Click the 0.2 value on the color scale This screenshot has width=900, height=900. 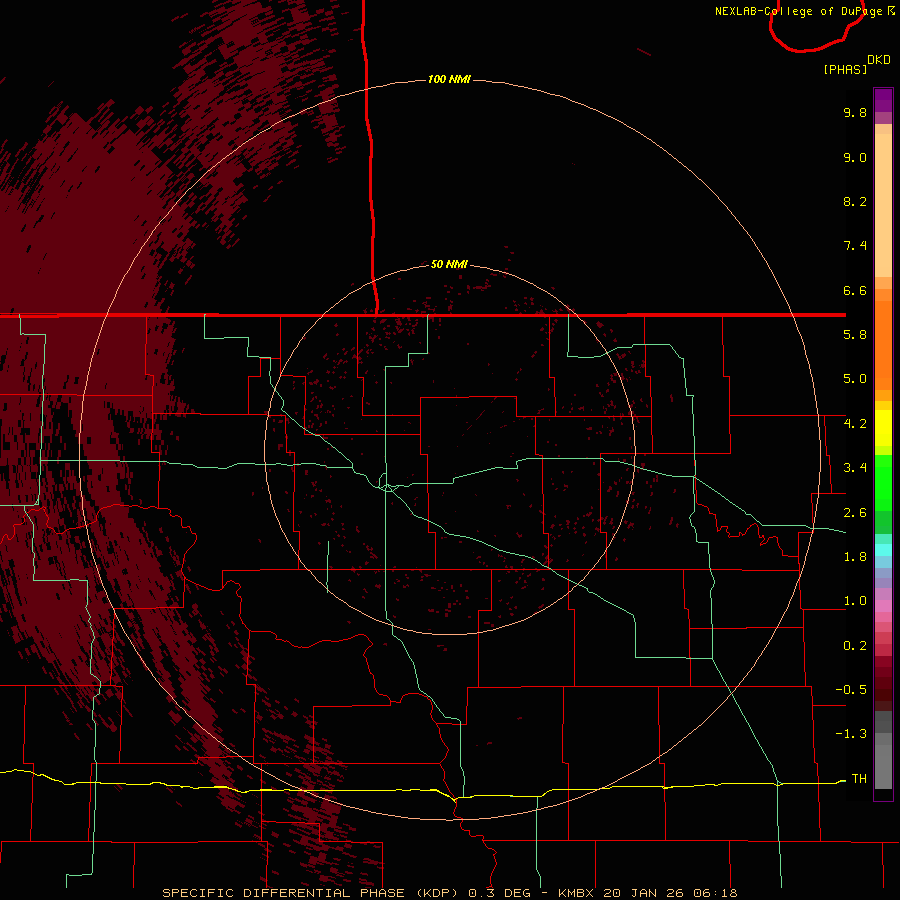(x=855, y=645)
